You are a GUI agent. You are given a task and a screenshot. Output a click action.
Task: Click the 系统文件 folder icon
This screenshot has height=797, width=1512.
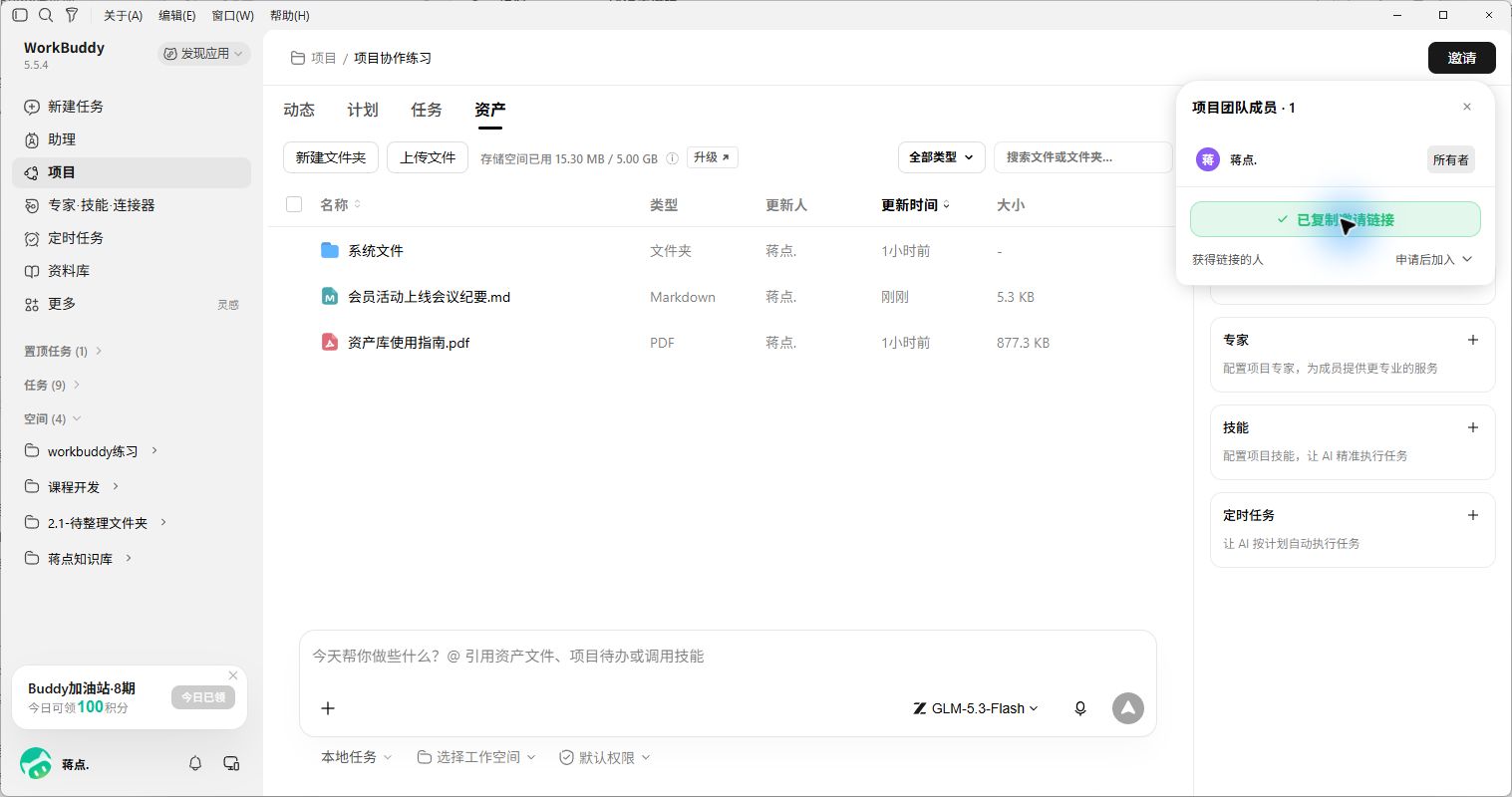330,250
